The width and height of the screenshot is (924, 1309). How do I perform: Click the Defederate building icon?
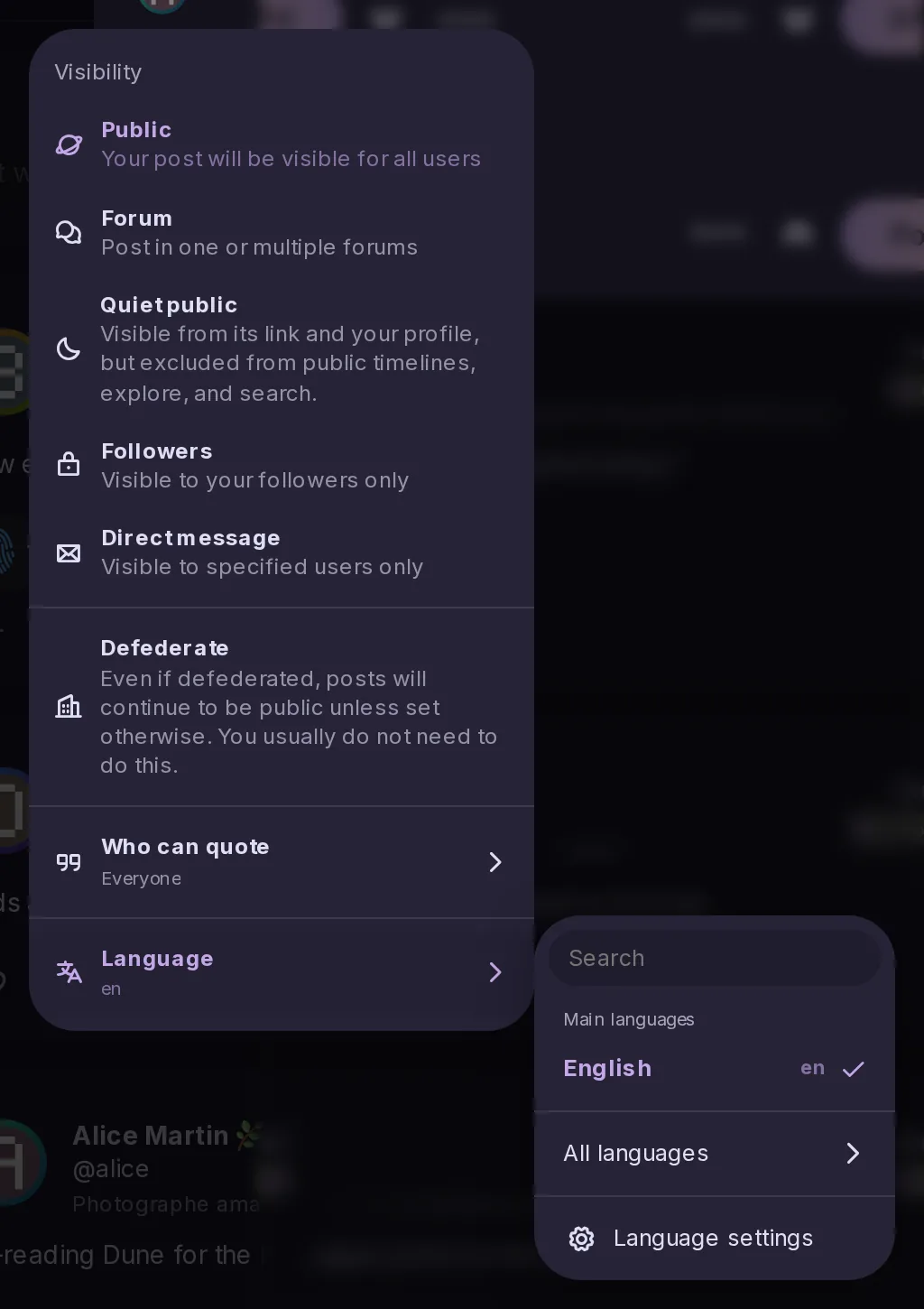click(x=69, y=706)
